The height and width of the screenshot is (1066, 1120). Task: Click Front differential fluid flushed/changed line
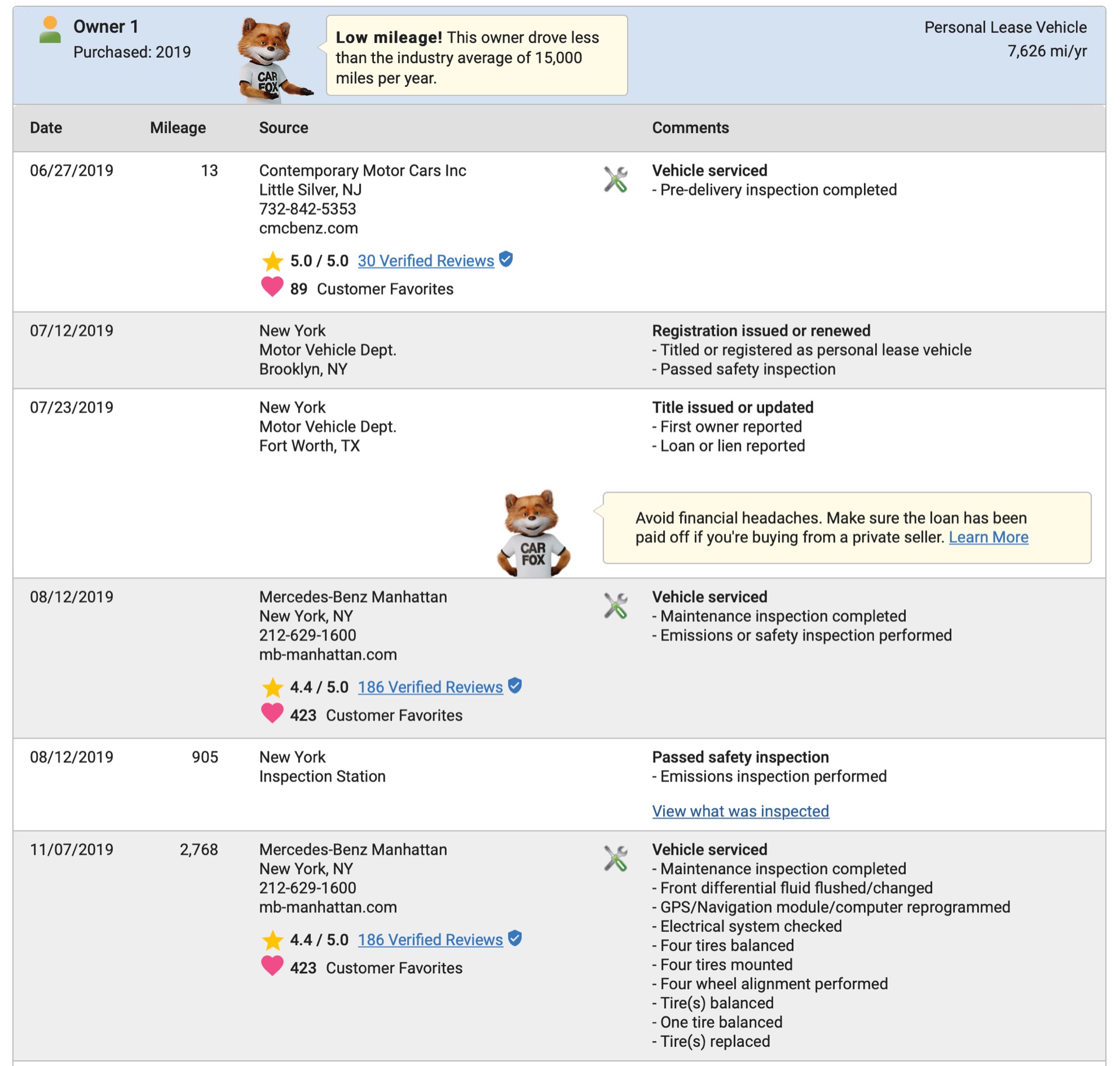[793, 888]
